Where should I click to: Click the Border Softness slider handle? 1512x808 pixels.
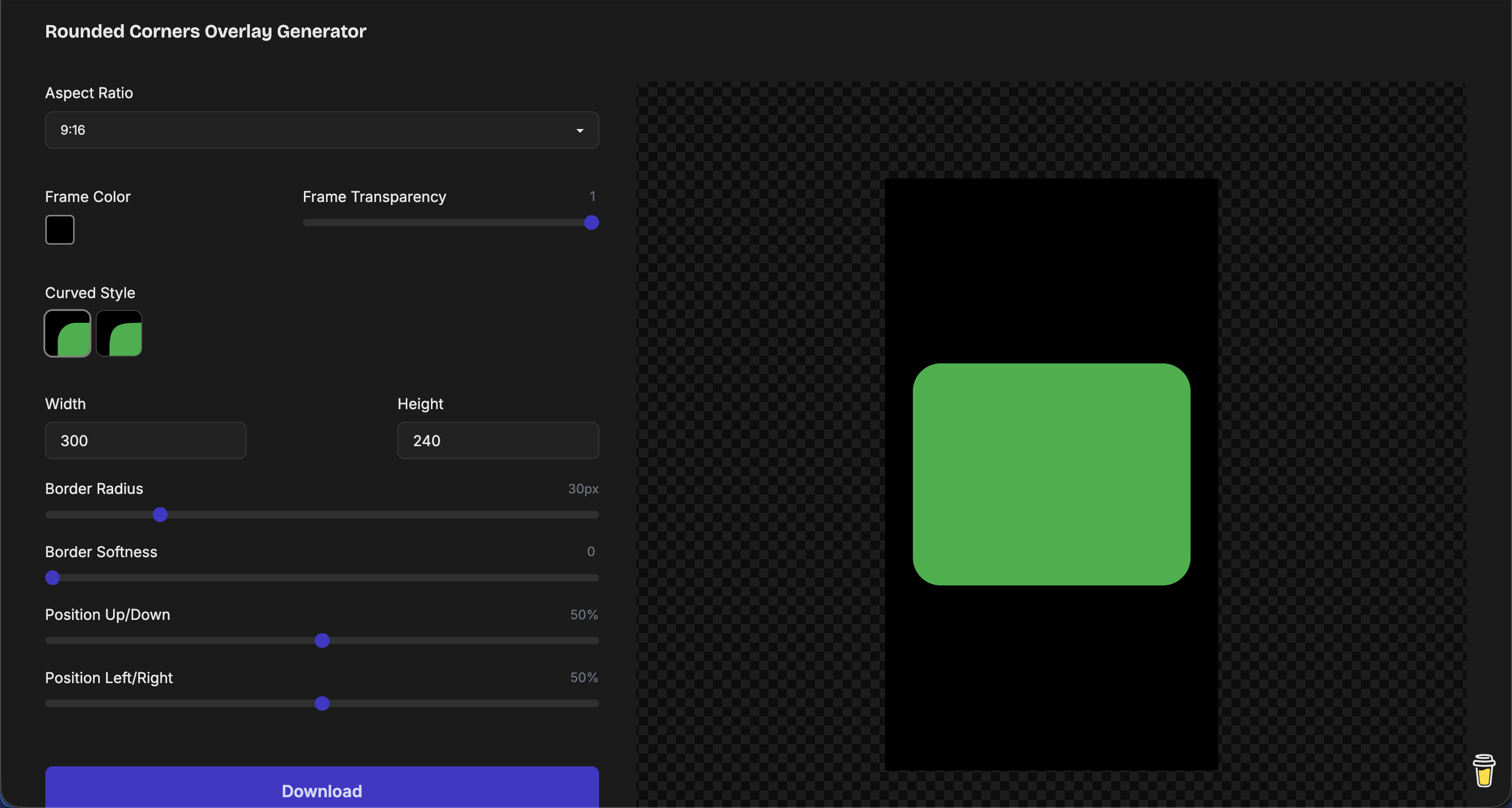point(52,578)
